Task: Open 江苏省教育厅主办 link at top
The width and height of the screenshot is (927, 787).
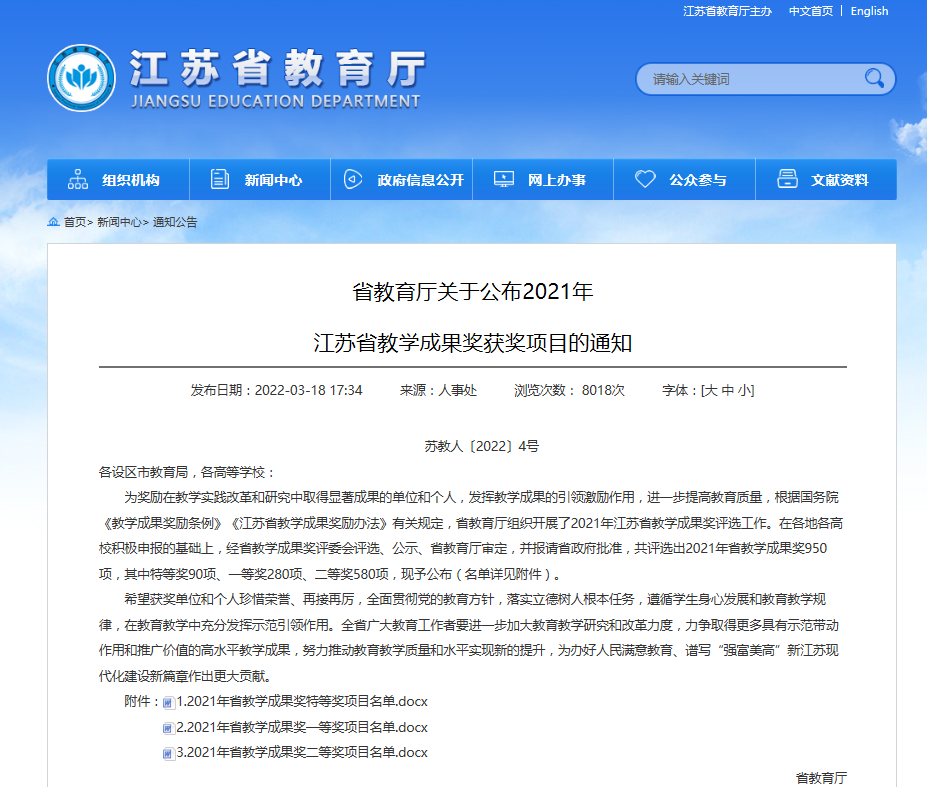Action: [727, 11]
